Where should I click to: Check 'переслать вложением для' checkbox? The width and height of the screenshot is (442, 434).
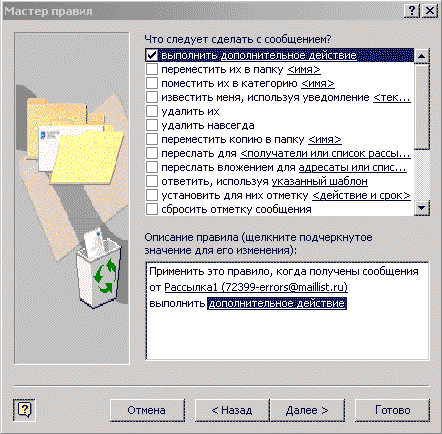click(x=152, y=167)
